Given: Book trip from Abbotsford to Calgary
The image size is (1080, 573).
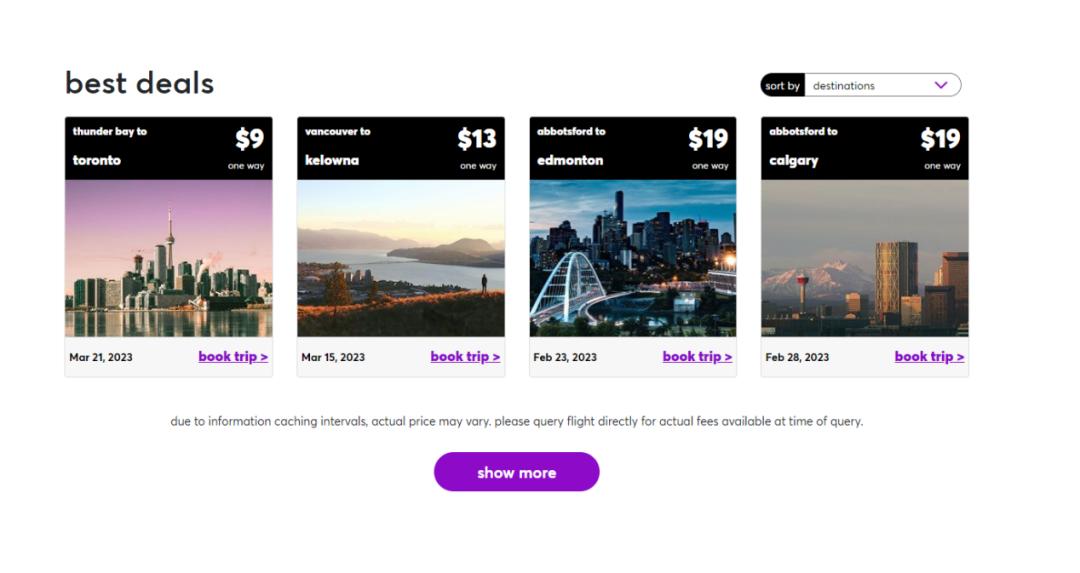Looking at the screenshot, I should point(929,357).
